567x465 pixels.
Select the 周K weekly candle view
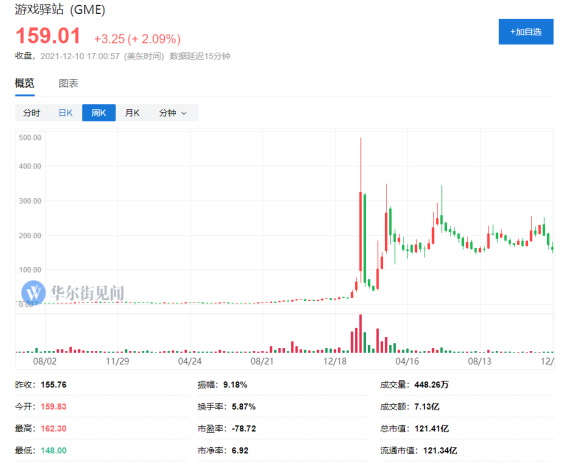point(99,113)
